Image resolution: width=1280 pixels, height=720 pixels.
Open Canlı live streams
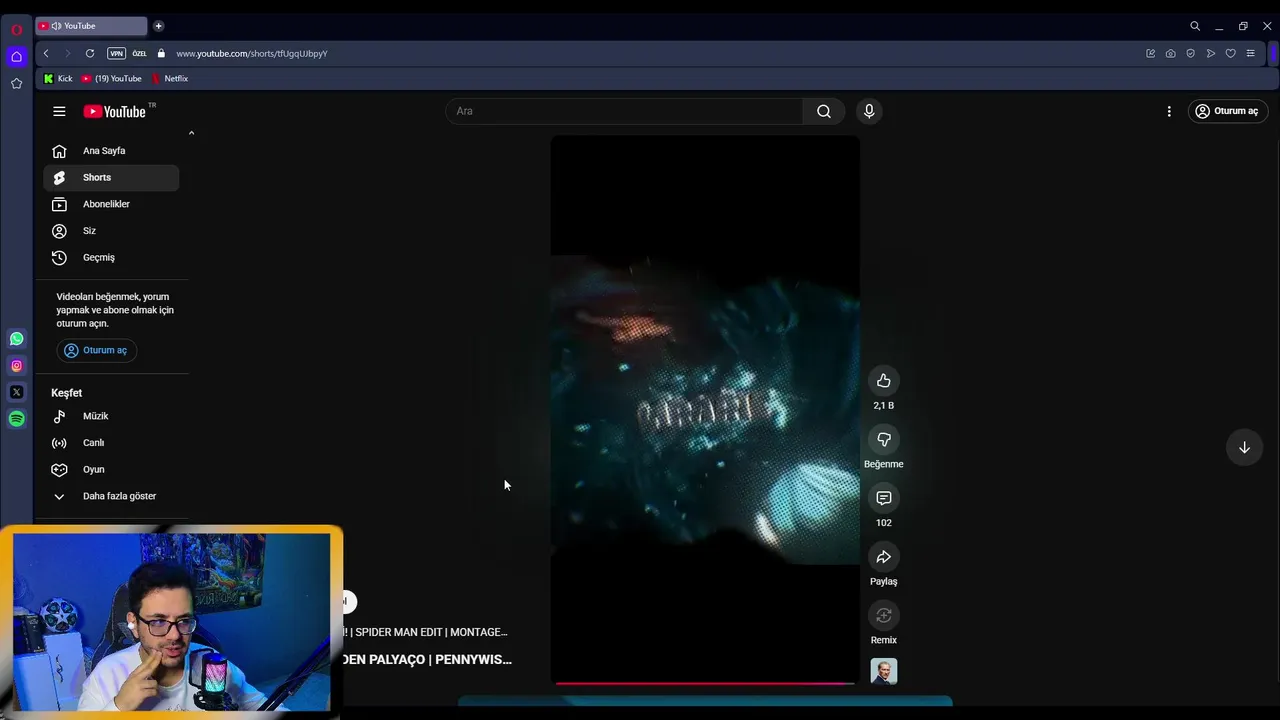111,443
